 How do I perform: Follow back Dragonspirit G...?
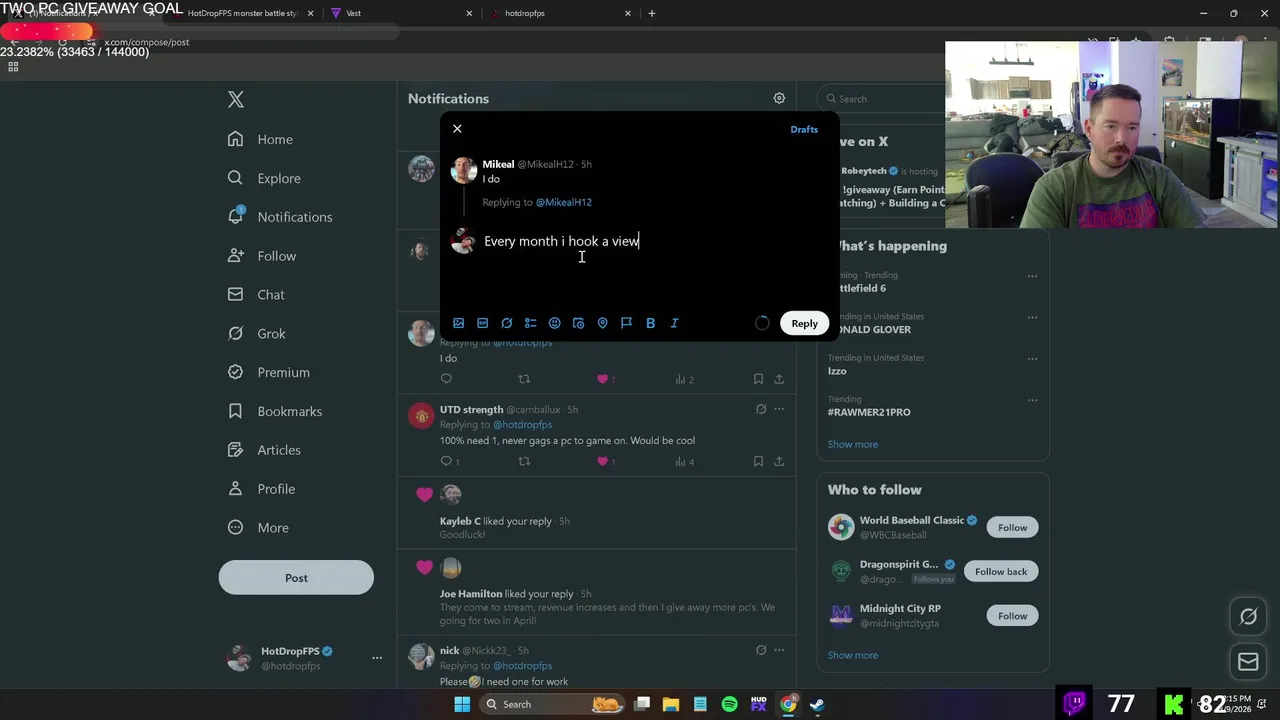tap(1001, 571)
